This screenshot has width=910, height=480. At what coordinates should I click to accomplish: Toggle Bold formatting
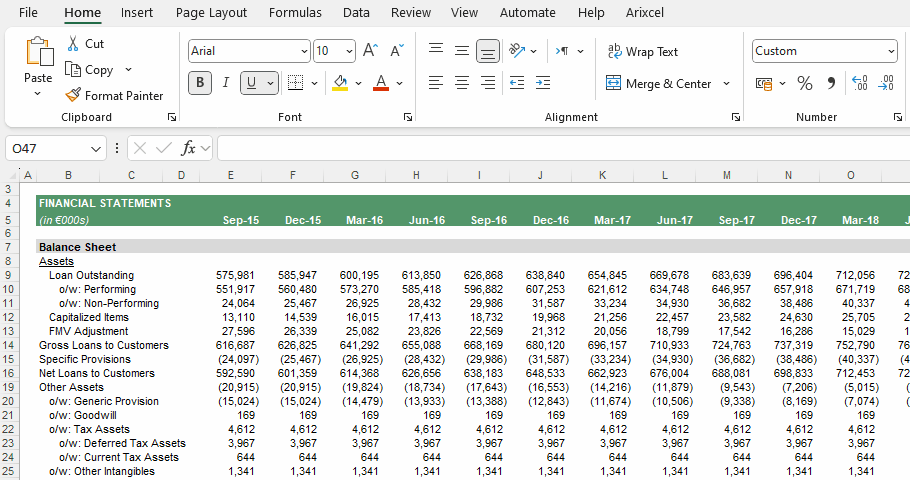point(200,83)
